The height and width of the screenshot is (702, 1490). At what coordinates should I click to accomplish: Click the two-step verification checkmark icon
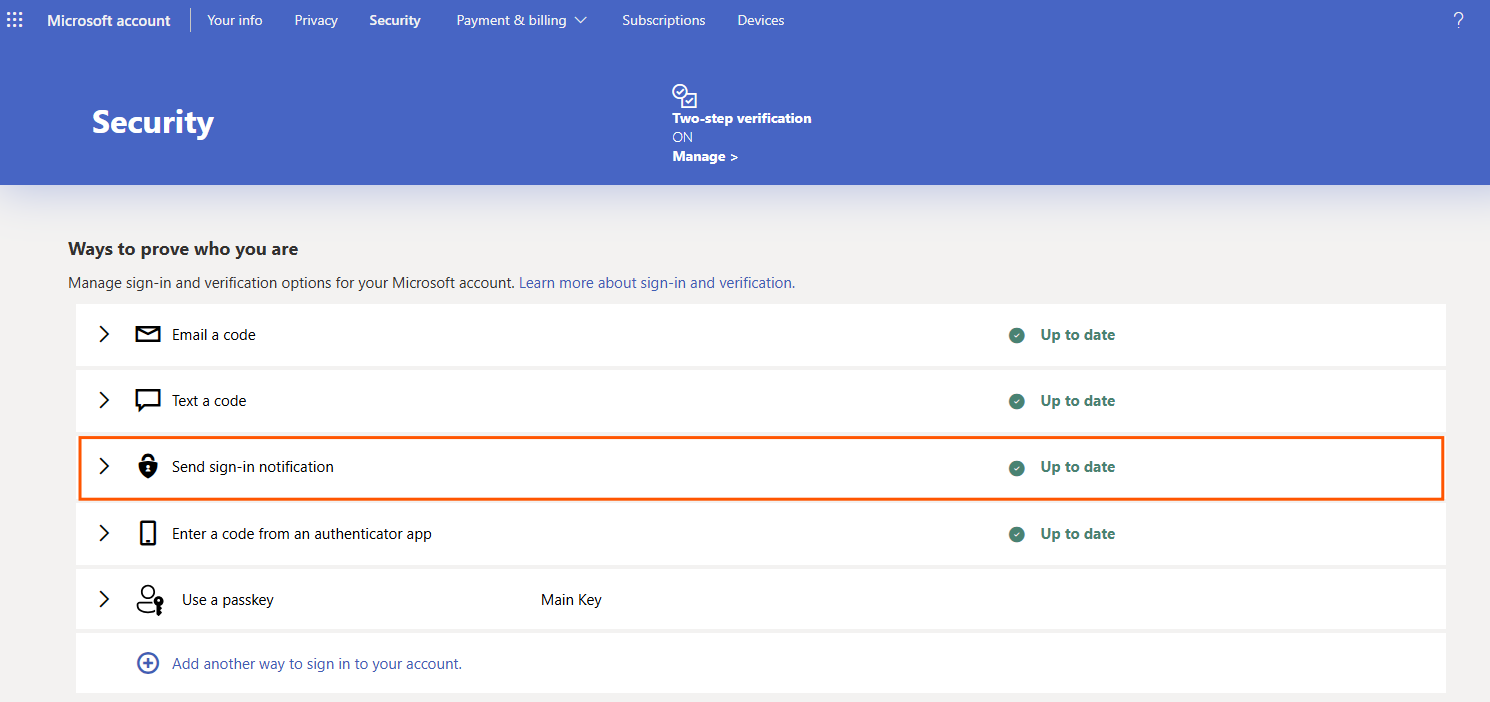[684, 96]
